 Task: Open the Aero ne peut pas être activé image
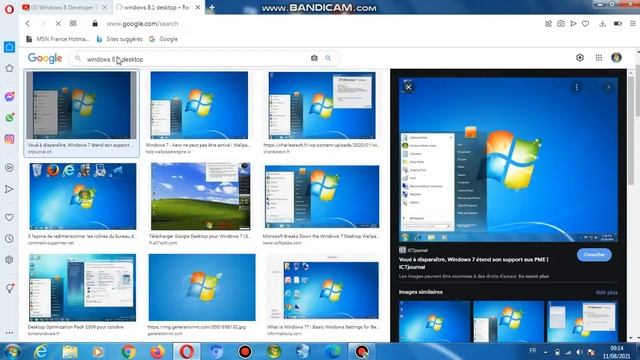(199, 105)
